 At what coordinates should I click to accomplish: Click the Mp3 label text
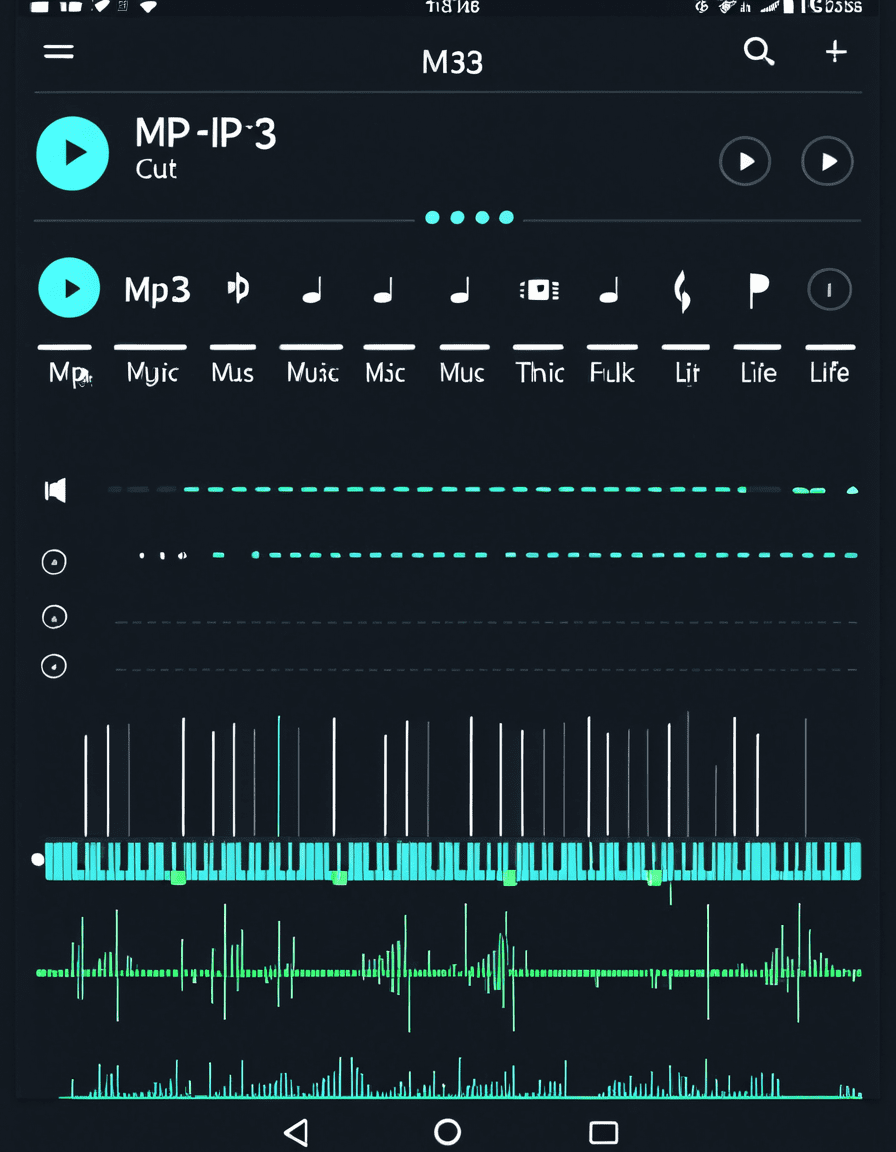coord(157,290)
